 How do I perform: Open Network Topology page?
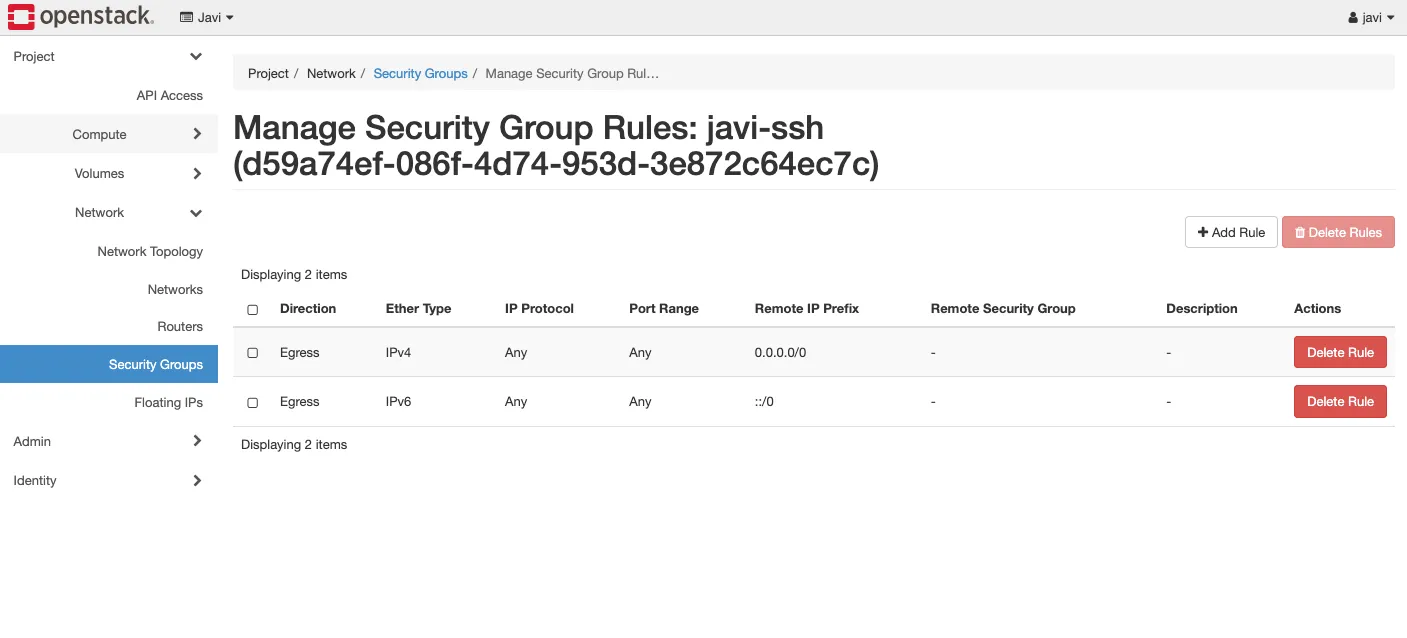(x=150, y=251)
